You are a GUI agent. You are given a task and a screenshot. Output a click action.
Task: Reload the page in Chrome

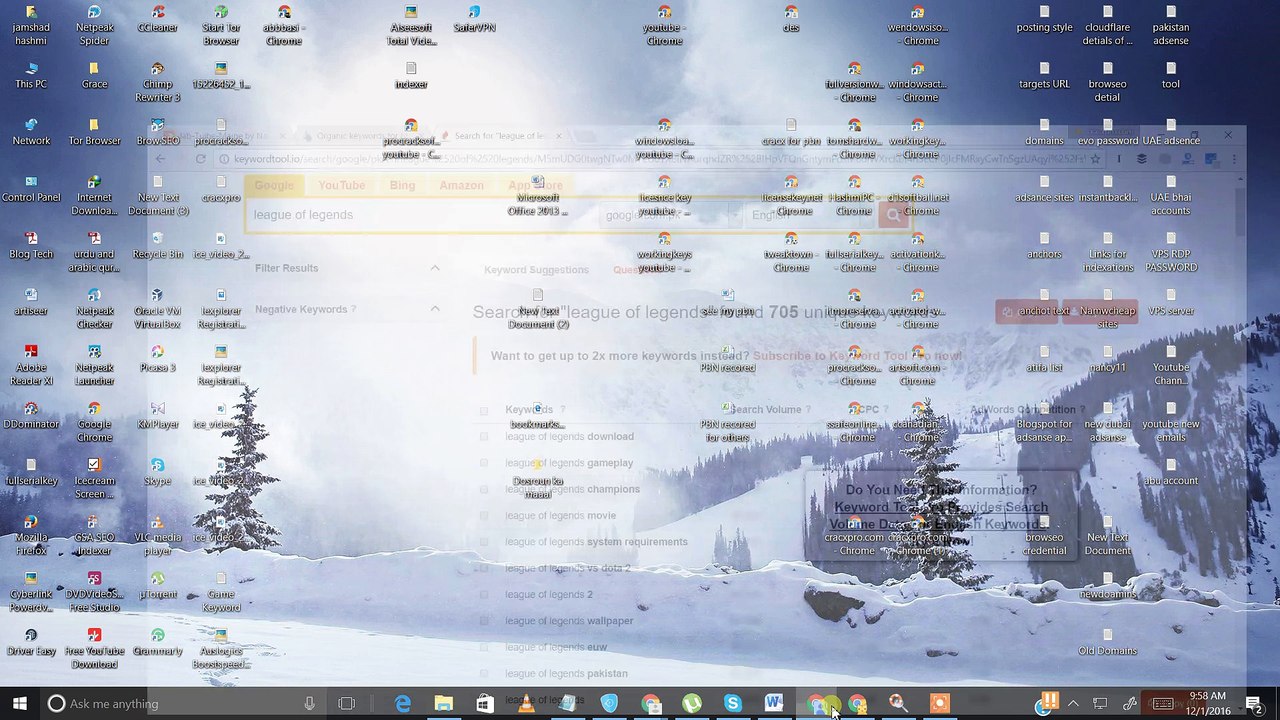(201, 159)
